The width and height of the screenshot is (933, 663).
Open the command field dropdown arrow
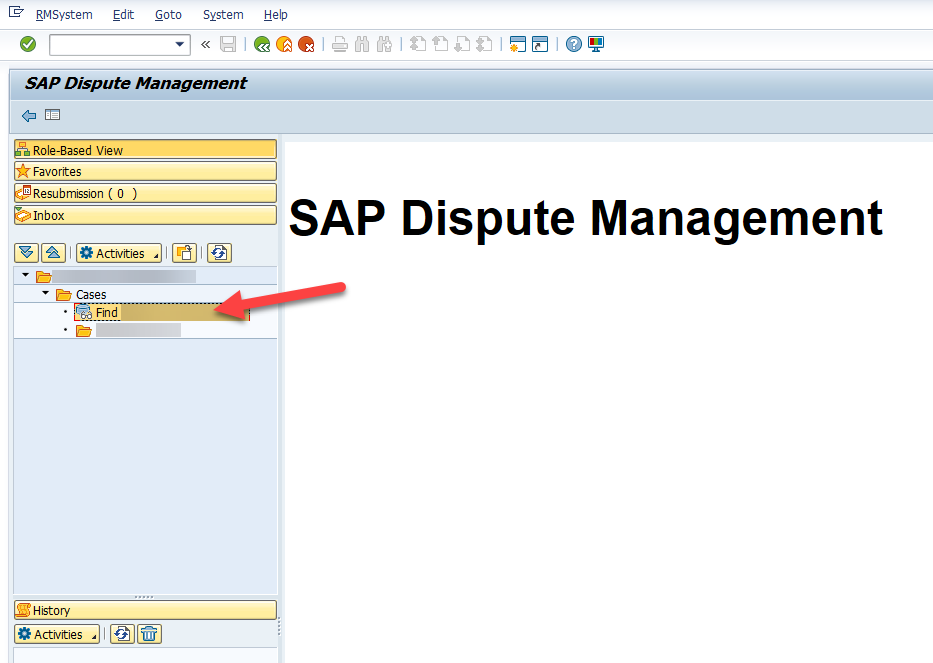[179, 44]
